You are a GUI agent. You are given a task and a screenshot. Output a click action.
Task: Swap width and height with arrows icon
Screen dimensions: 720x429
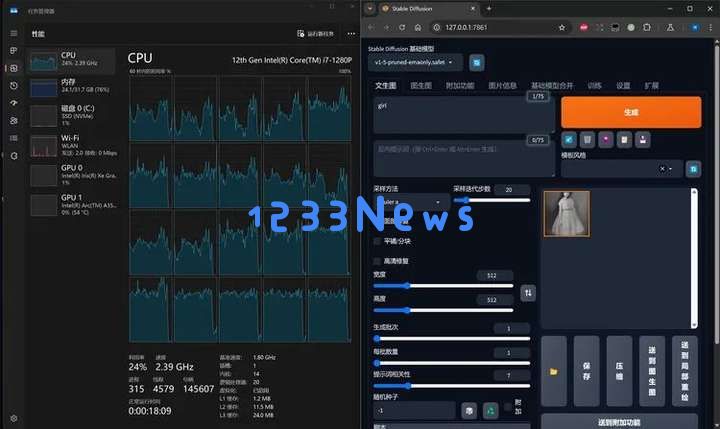tap(528, 293)
